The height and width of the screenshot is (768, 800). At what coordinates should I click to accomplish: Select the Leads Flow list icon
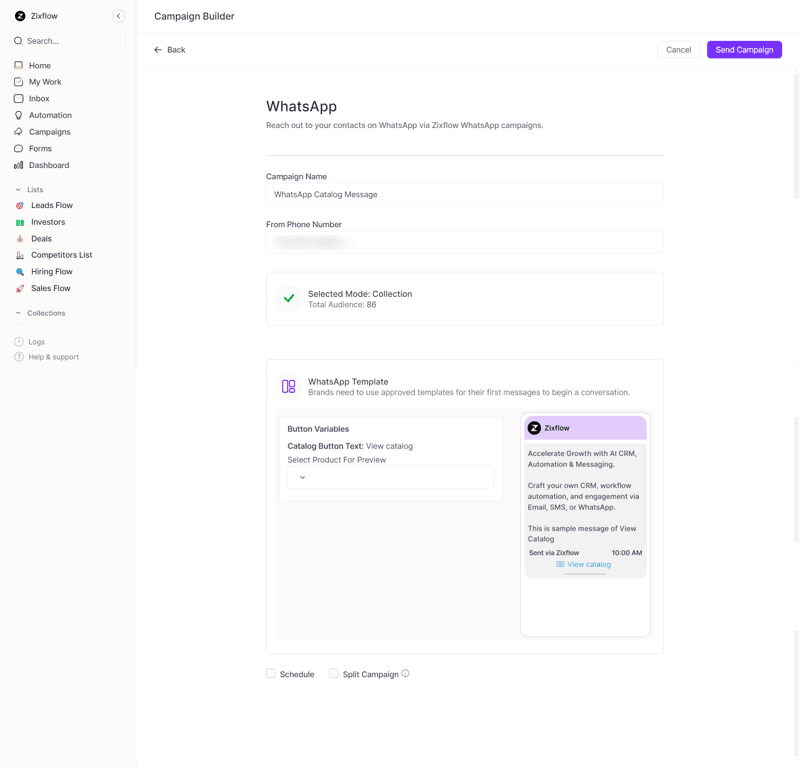pos(21,205)
